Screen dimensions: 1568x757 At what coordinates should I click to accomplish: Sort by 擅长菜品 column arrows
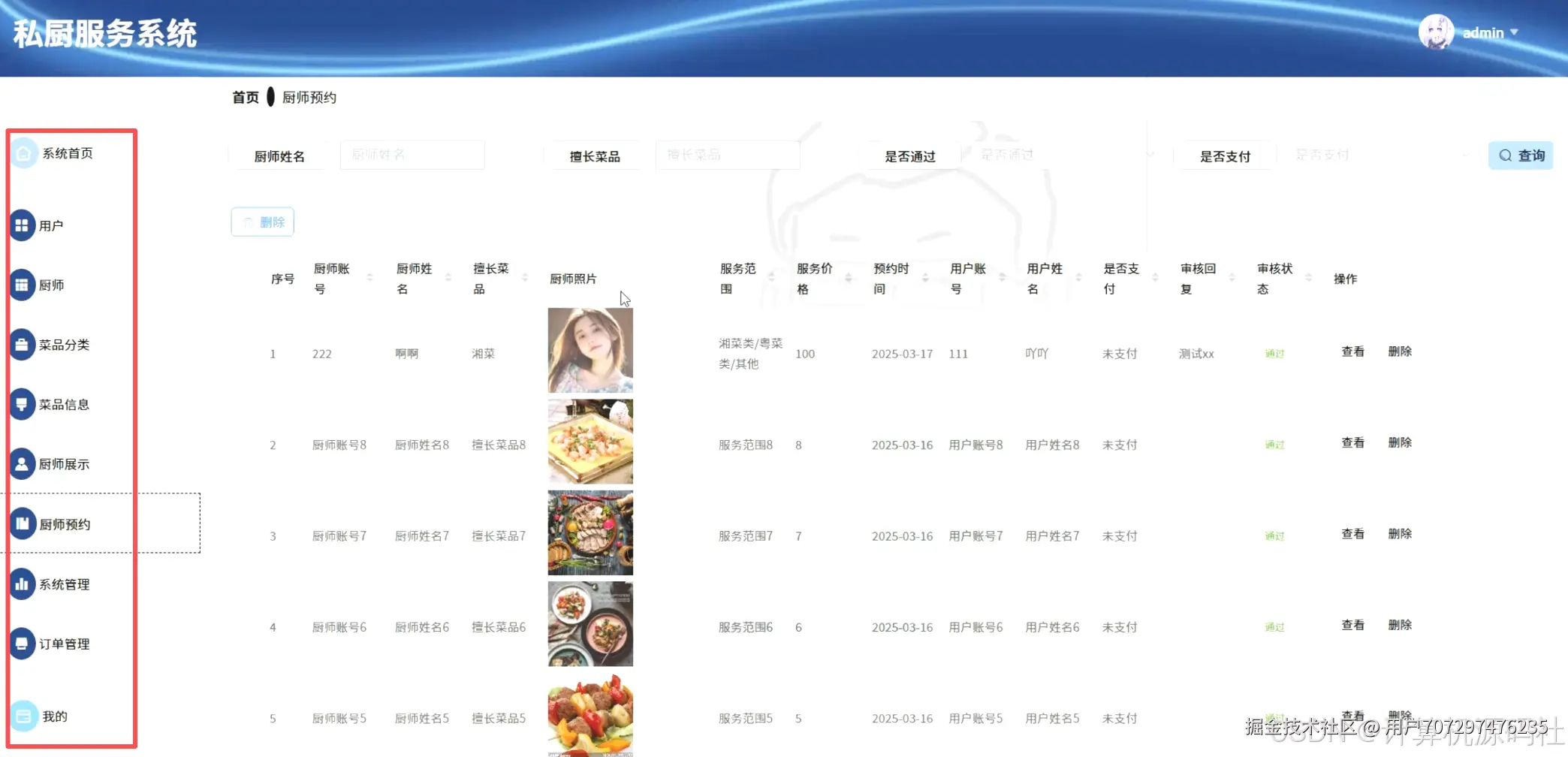tap(525, 279)
